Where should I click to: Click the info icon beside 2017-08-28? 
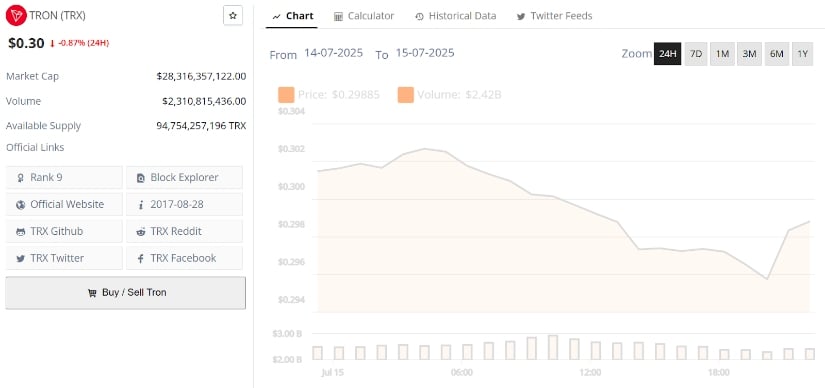pos(140,205)
